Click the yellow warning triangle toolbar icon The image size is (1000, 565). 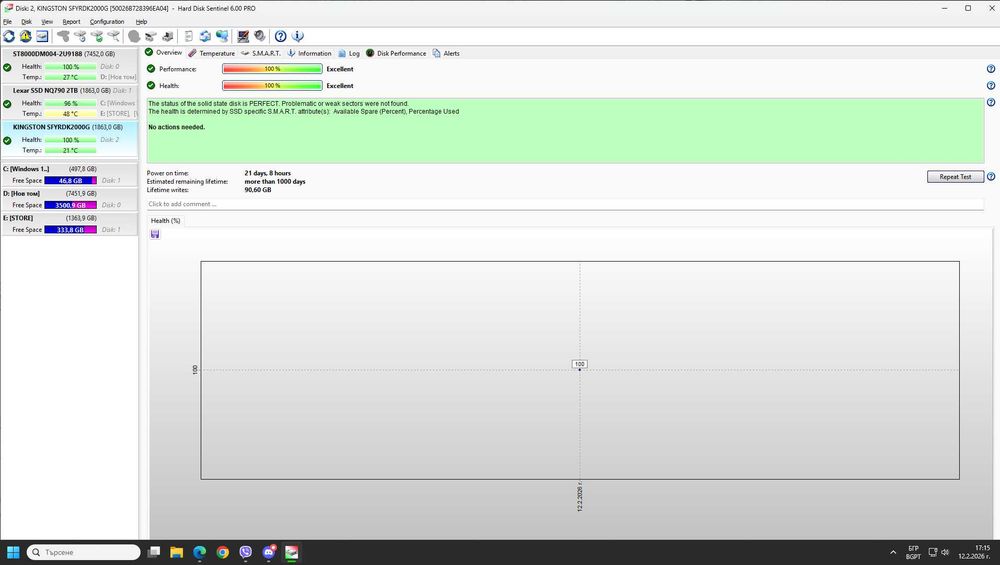click(x=26, y=36)
